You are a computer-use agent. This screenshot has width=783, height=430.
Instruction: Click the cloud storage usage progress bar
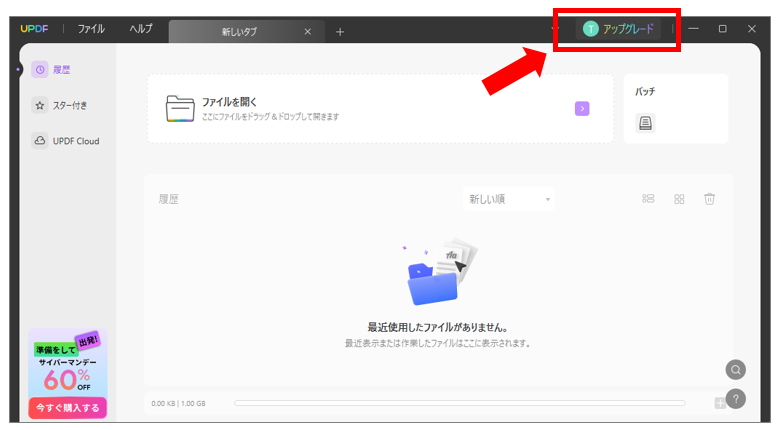coord(459,403)
